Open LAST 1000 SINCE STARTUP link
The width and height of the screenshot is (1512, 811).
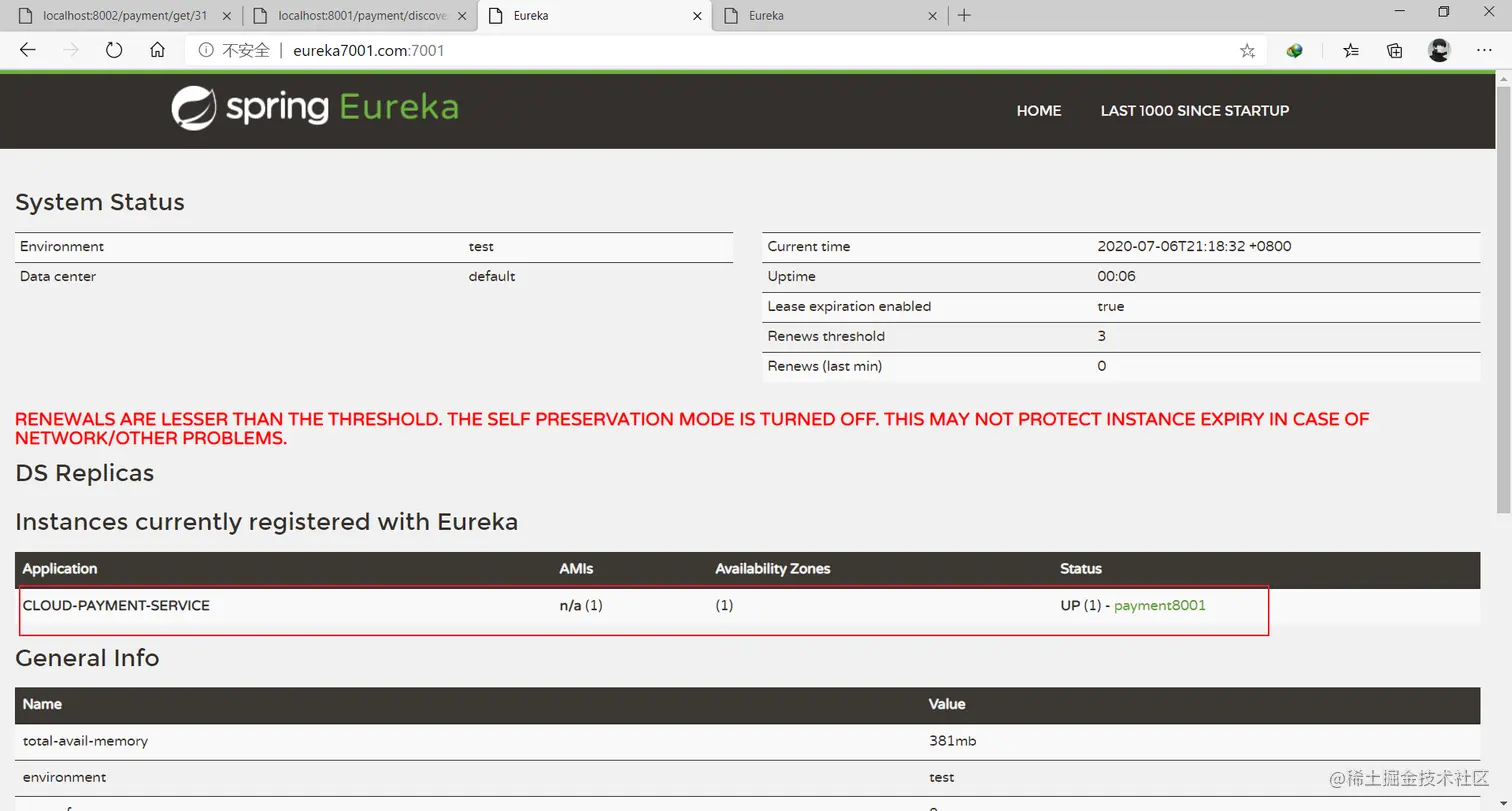click(1195, 111)
